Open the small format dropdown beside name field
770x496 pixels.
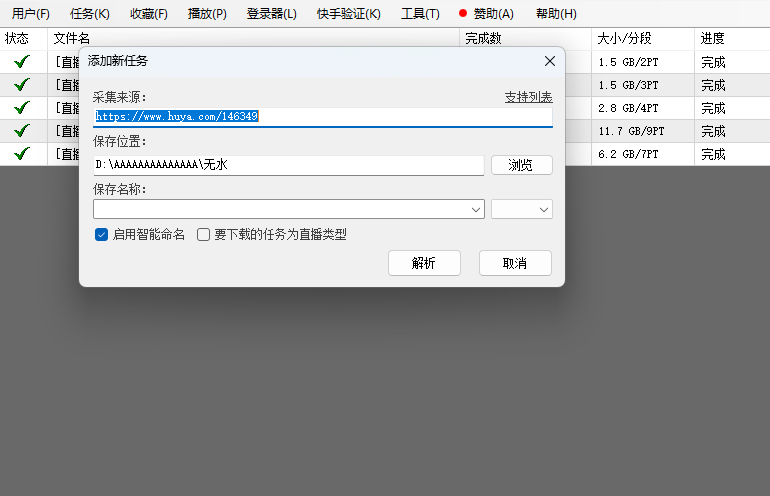(x=522, y=209)
